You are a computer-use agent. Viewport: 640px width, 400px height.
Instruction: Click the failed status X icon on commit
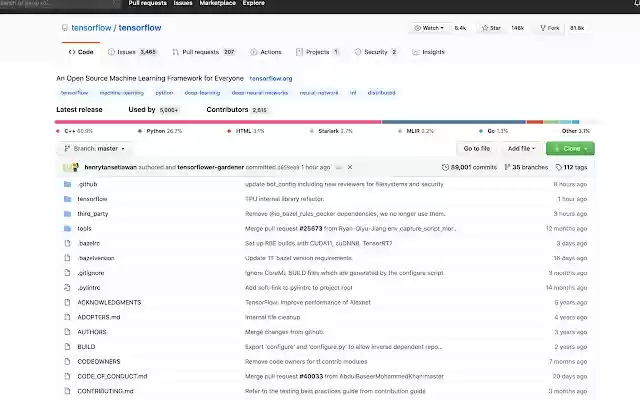350,167
